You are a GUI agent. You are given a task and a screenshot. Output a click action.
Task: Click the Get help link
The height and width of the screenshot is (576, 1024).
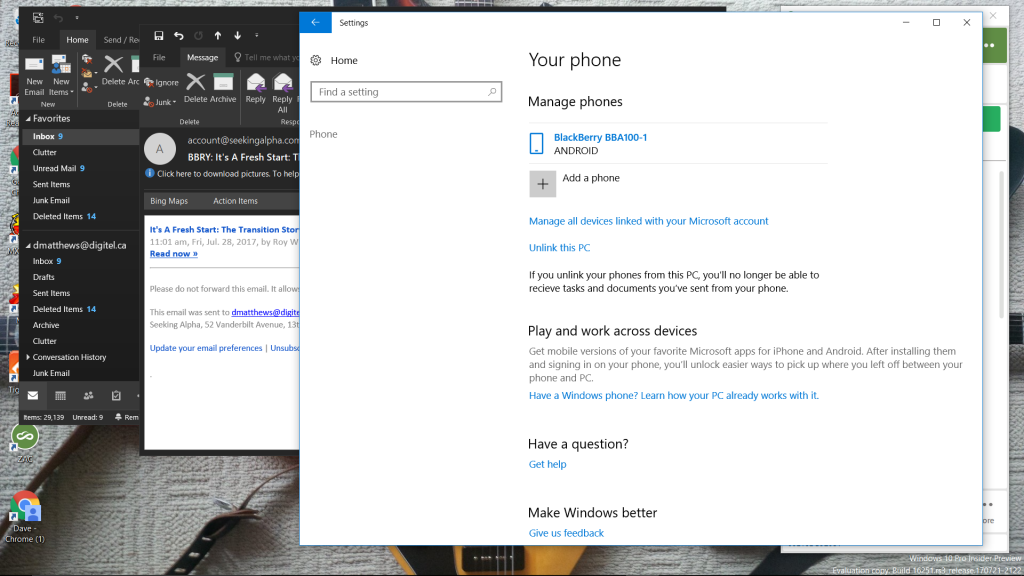click(x=547, y=464)
